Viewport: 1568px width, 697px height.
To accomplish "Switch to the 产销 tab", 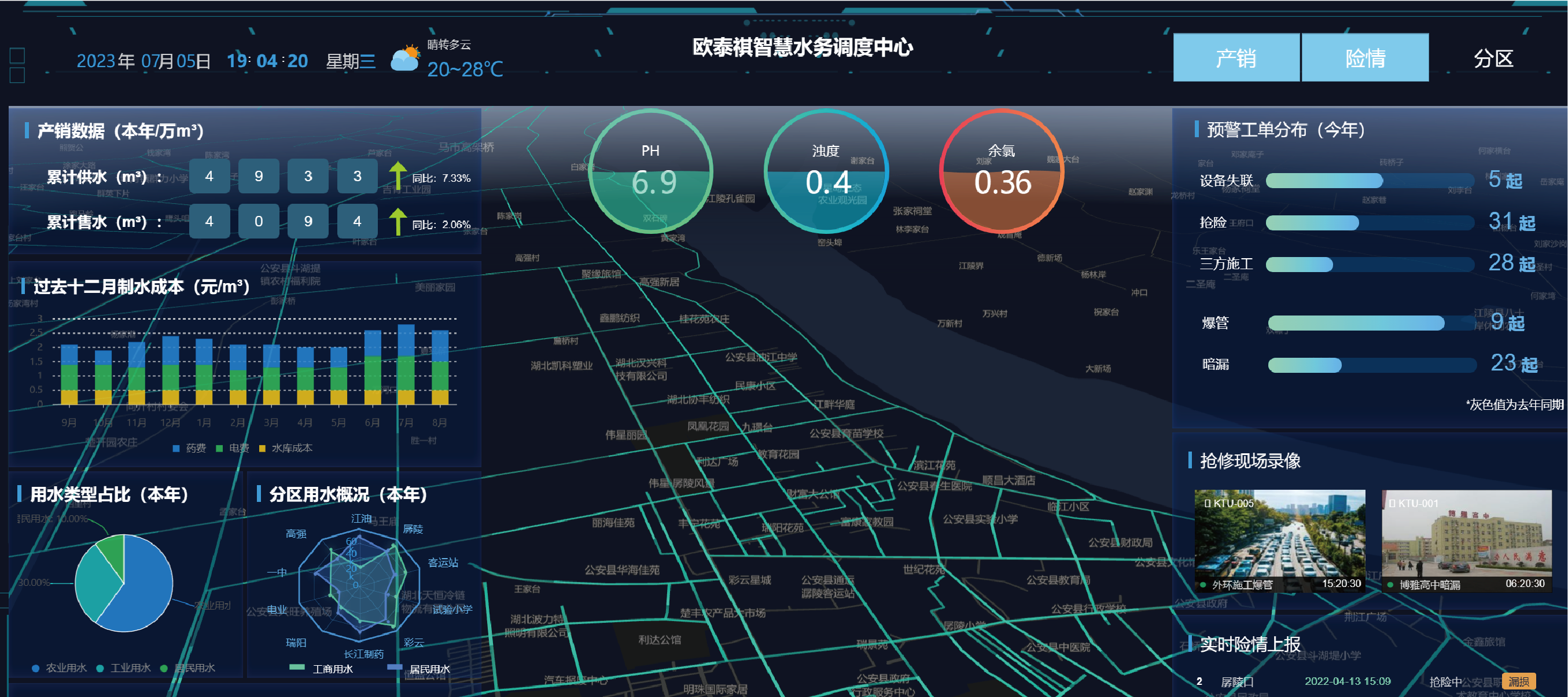I will [1236, 58].
